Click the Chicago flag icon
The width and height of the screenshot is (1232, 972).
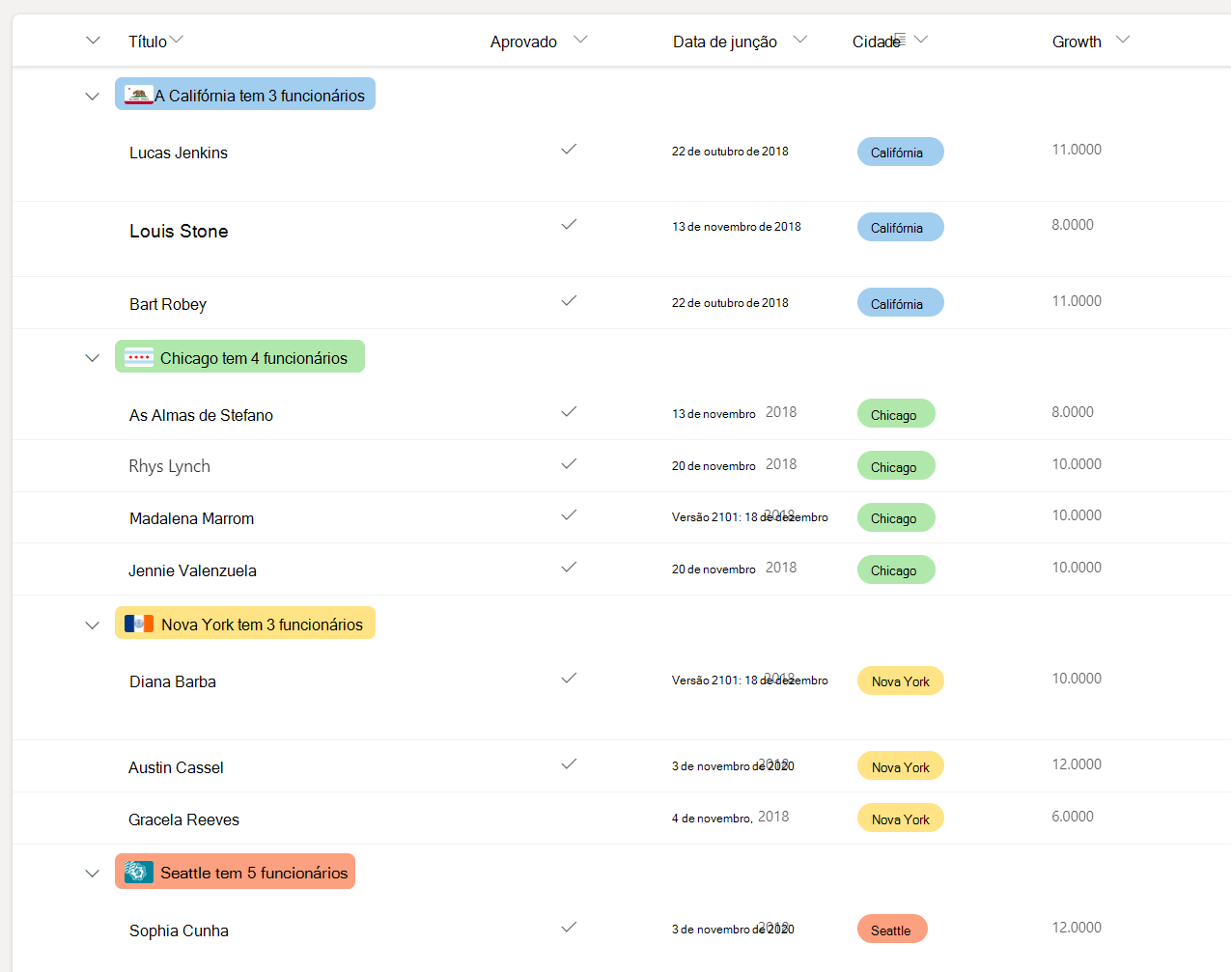tap(139, 357)
